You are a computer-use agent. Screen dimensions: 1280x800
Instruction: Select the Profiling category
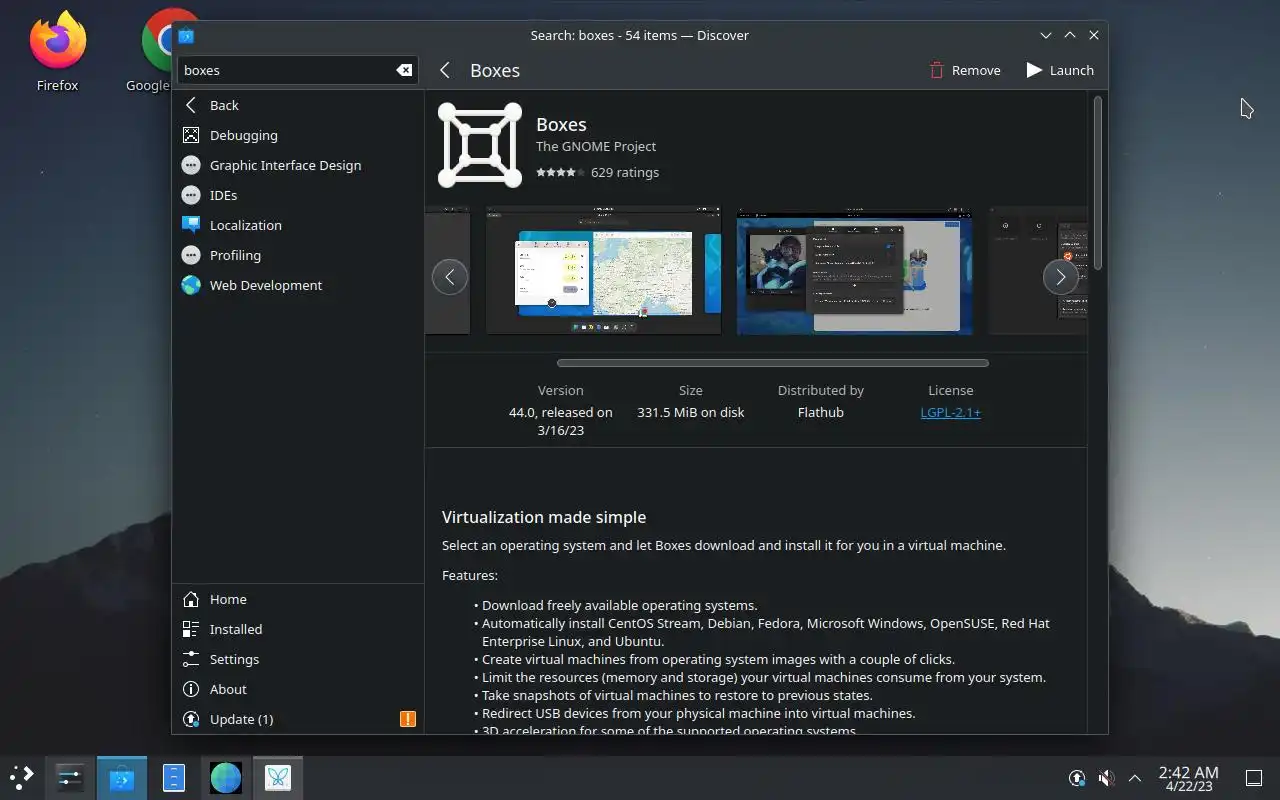[x=298, y=255]
